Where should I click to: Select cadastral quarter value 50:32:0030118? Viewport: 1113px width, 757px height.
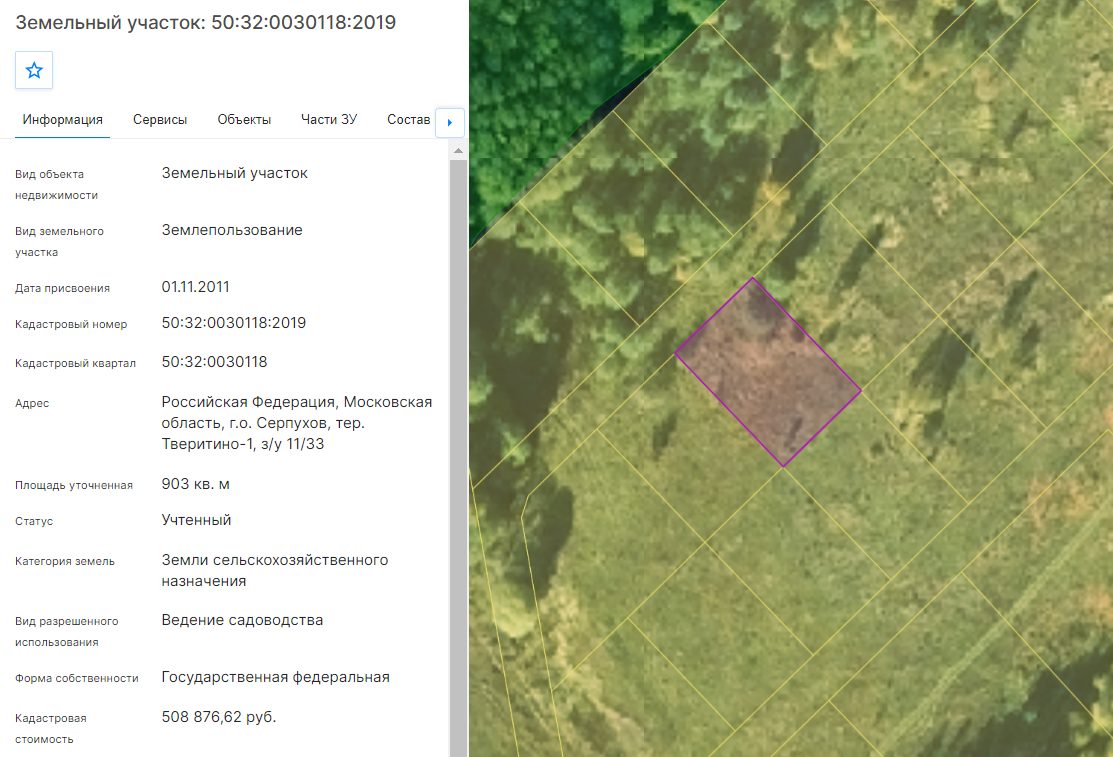coord(214,361)
